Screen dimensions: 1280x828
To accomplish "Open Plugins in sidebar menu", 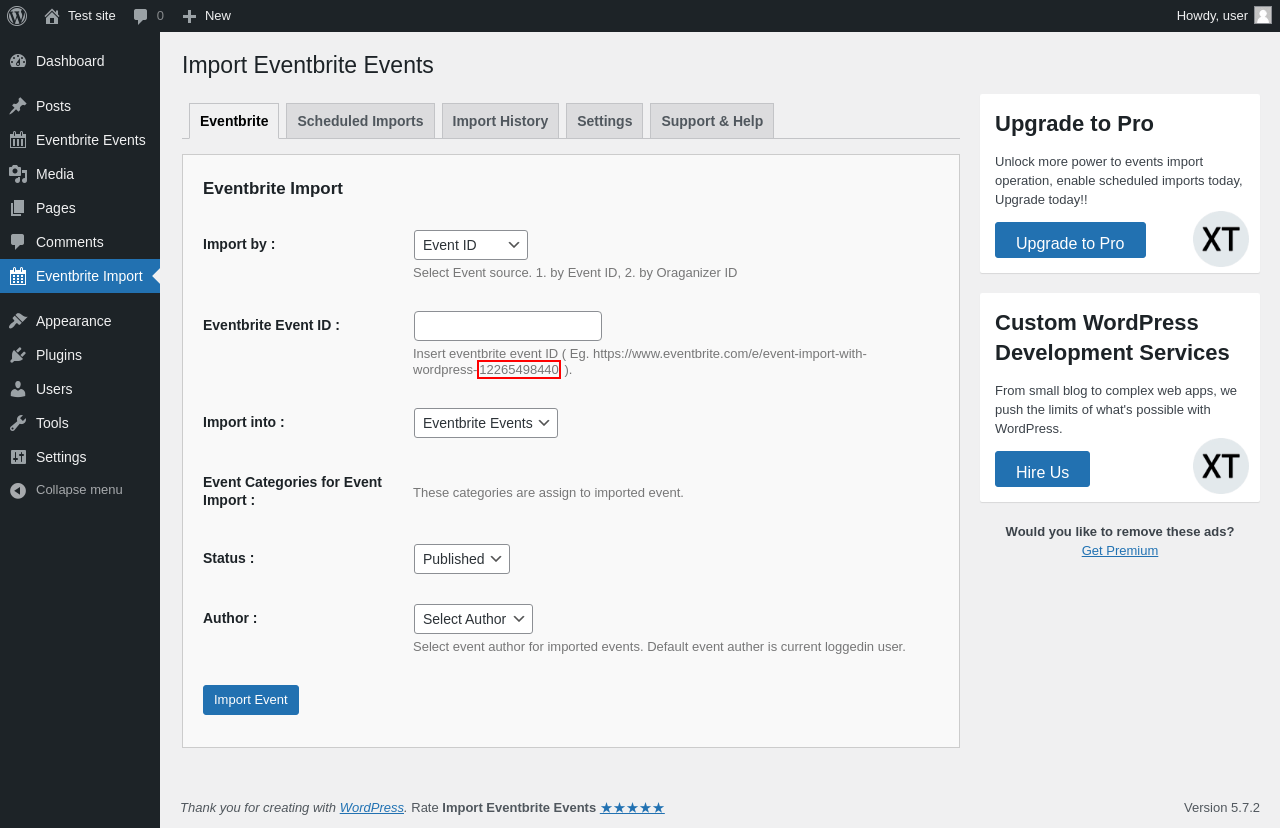I will coord(80,355).
